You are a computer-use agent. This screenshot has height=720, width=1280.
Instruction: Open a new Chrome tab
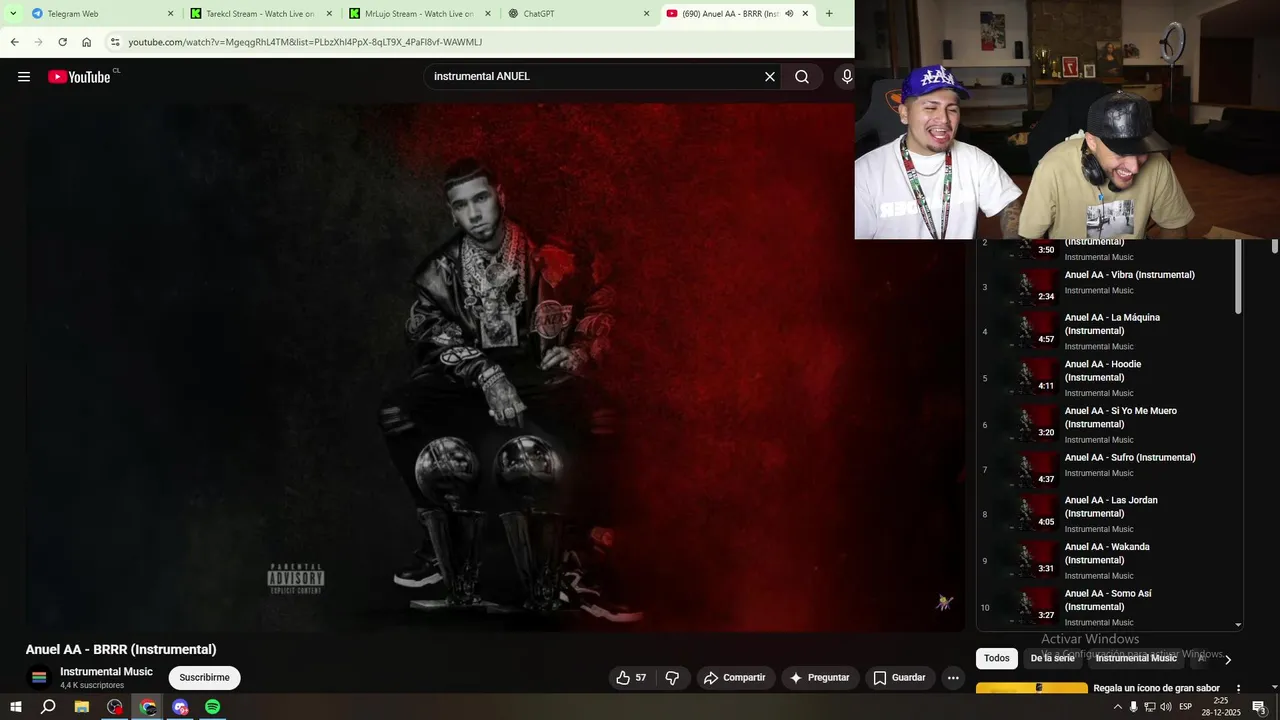click(829, 14)
